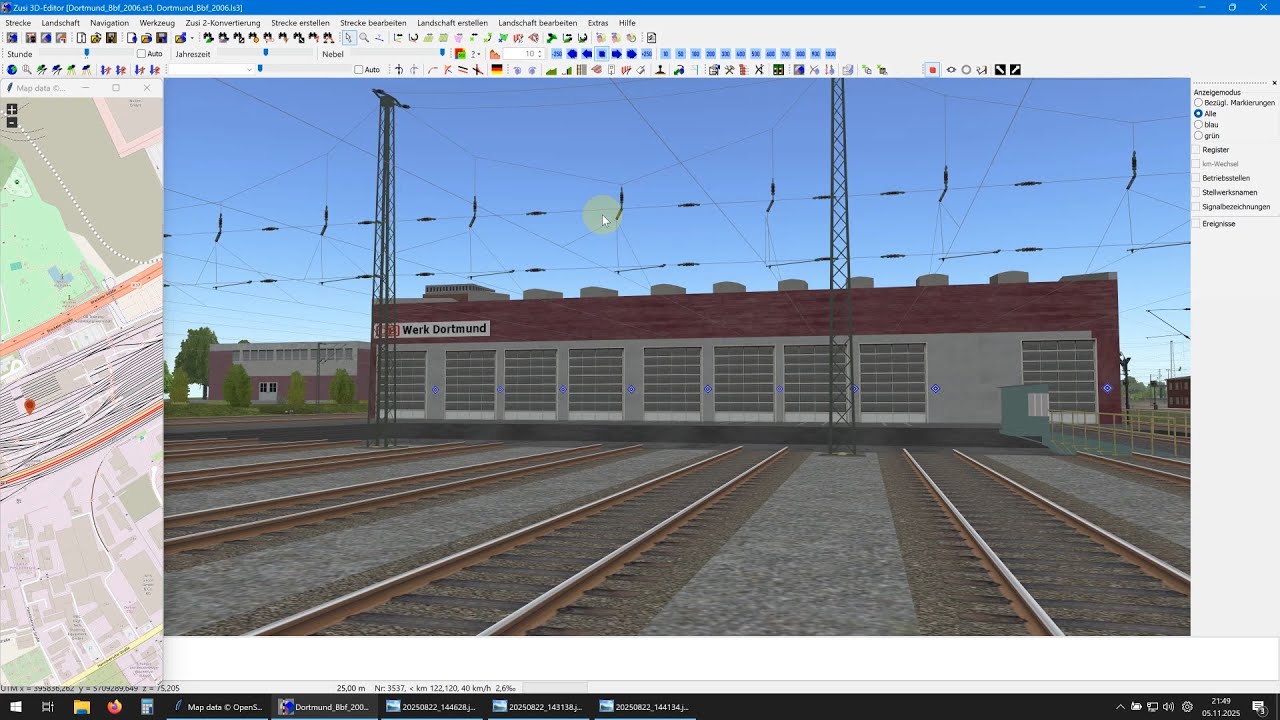This screenshot has width=1280, height=720.
Task: Click the blue stop square movement button
Action: point(602,54)
